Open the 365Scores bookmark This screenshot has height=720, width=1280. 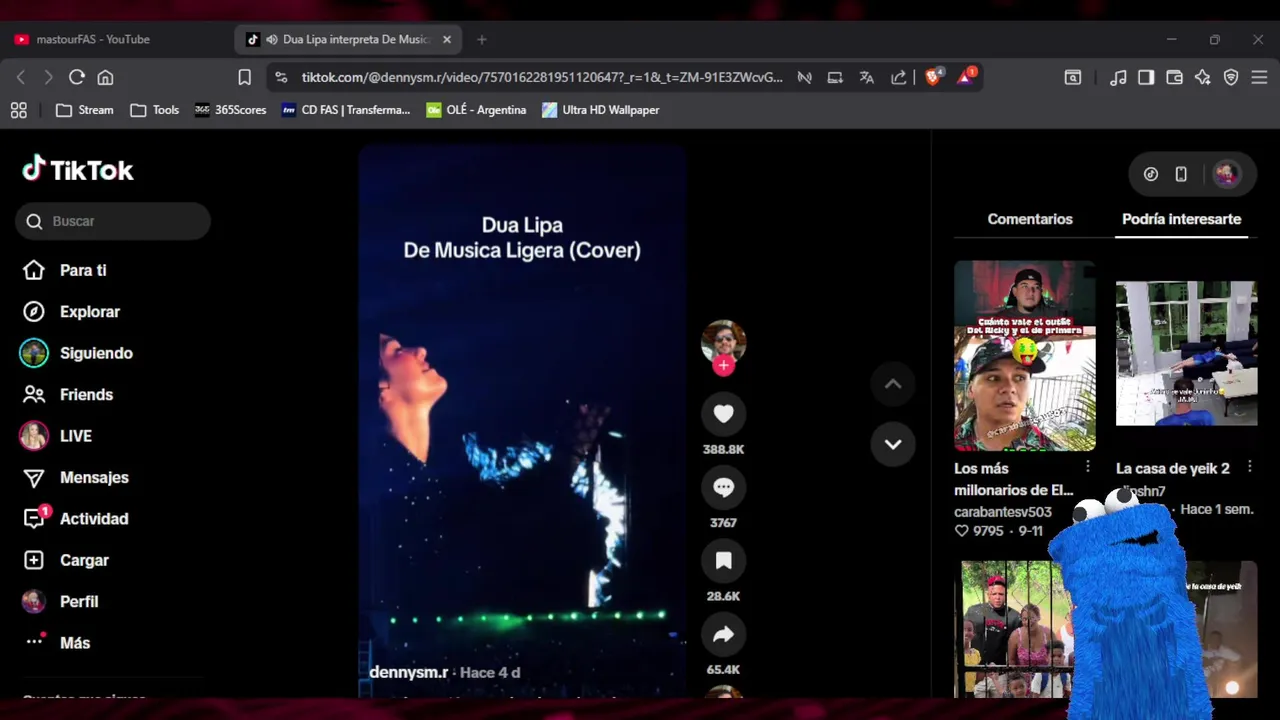point(231,110)
